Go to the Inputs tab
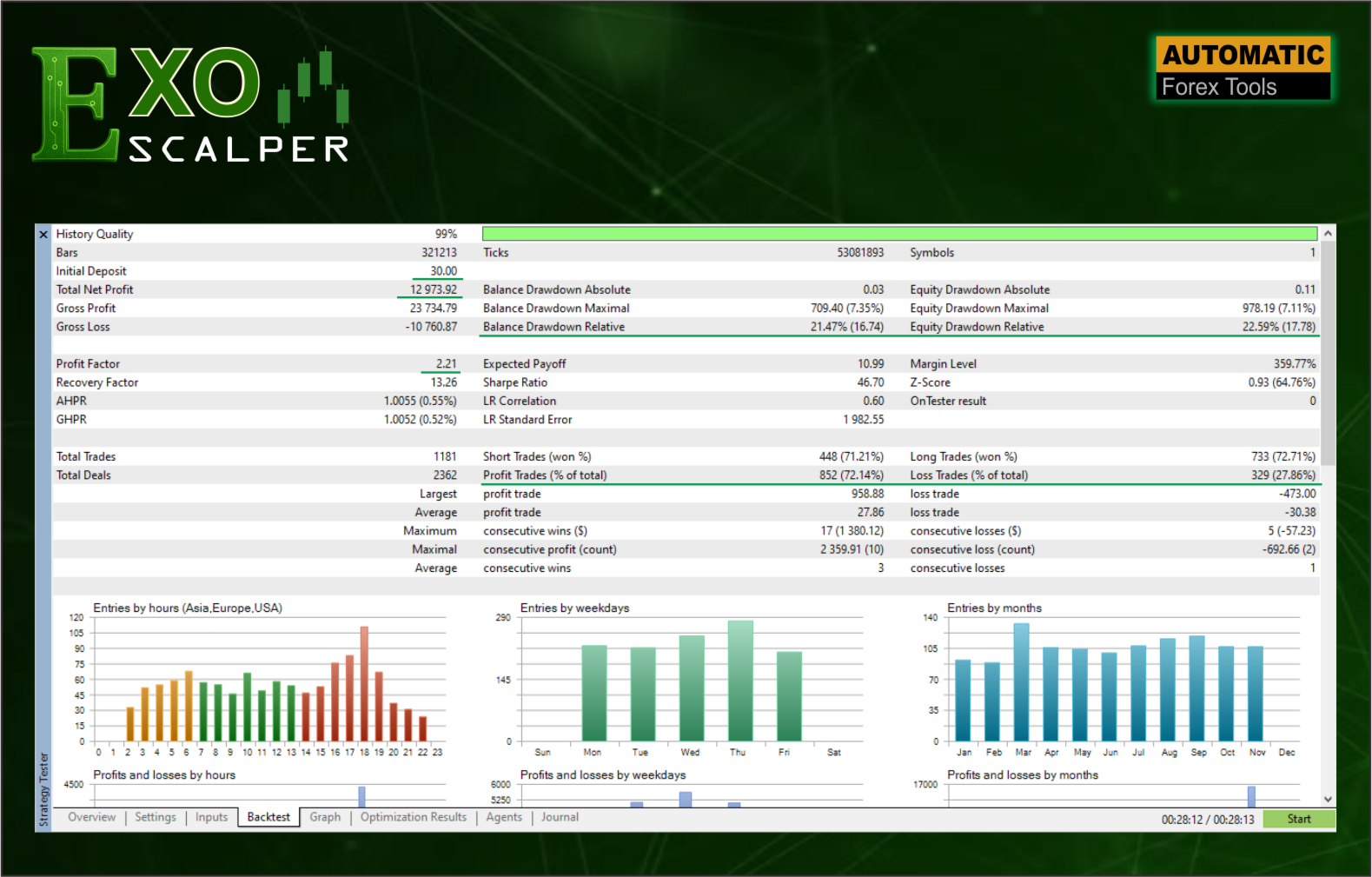The width and height of the screenshot is (1372, 877). (x=211, y=817)
